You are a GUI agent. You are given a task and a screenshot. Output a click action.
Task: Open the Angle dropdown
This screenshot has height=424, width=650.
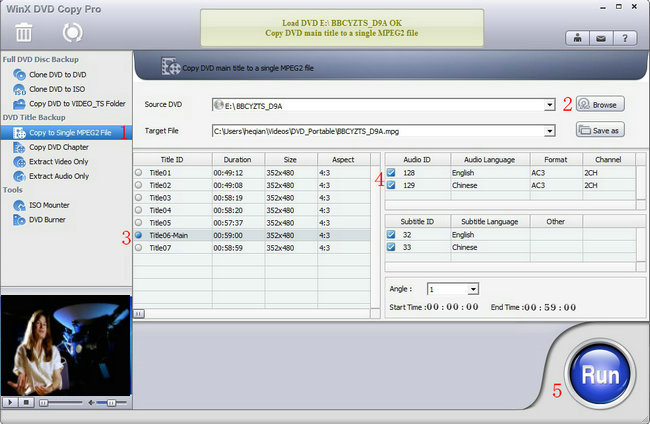pos(473,289)
